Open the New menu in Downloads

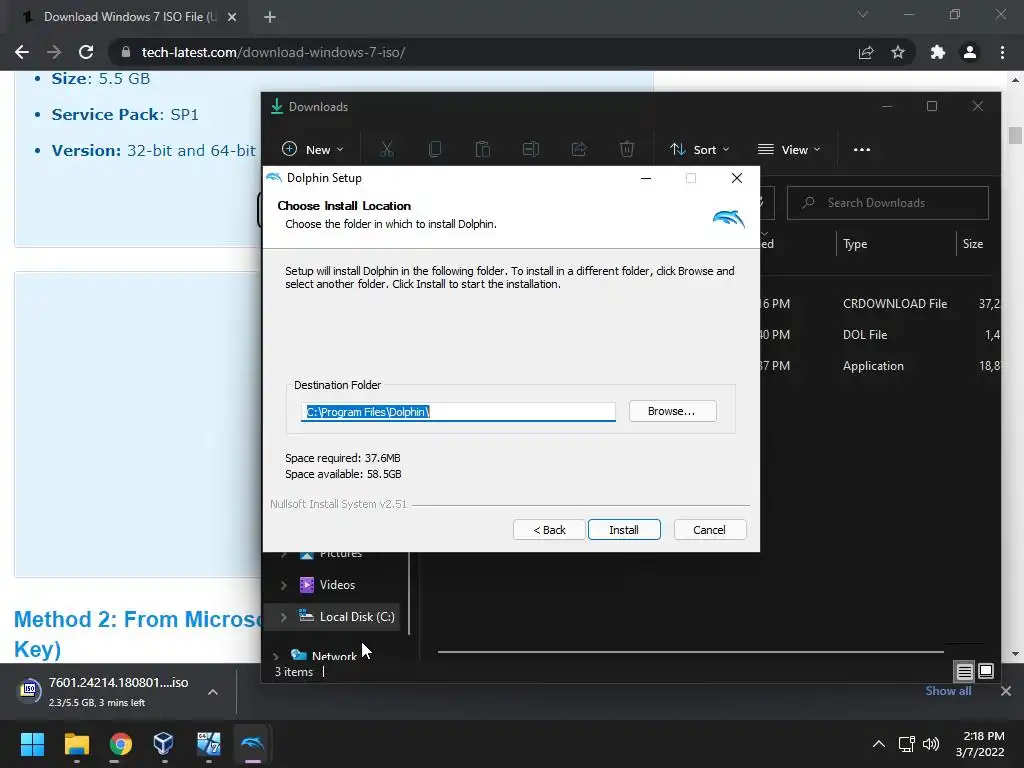[x=312, y=150]
